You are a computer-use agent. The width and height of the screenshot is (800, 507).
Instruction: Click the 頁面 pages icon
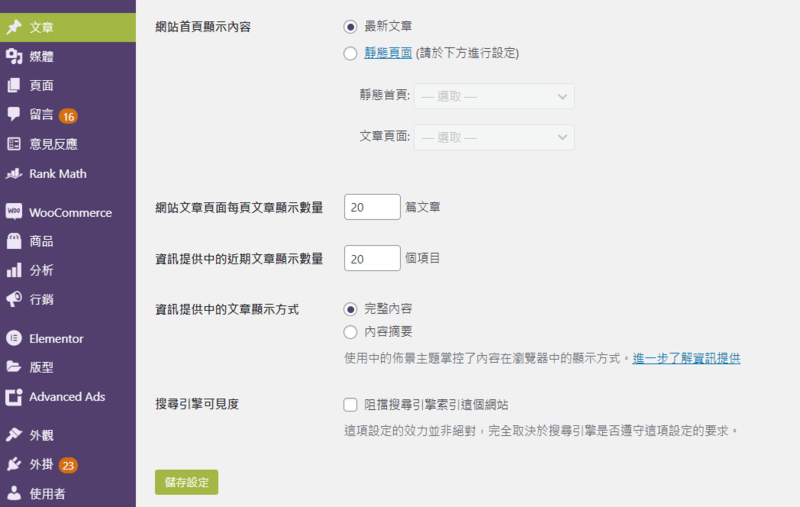[x=14, y=86]
